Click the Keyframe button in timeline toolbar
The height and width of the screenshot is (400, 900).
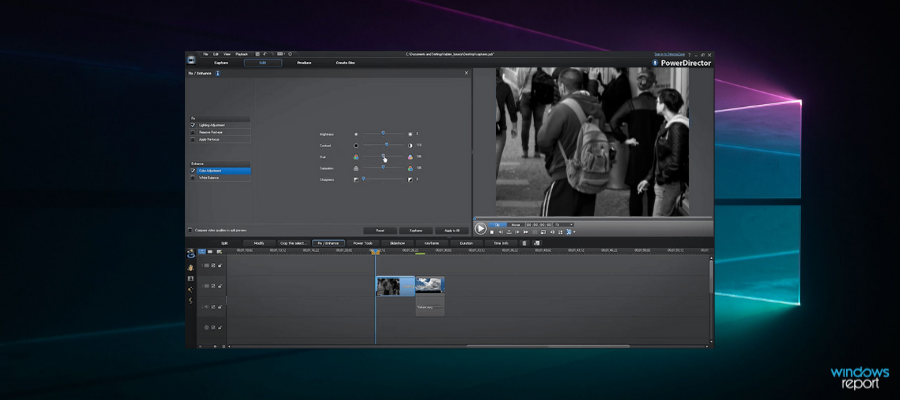click(x=432, y=243)
